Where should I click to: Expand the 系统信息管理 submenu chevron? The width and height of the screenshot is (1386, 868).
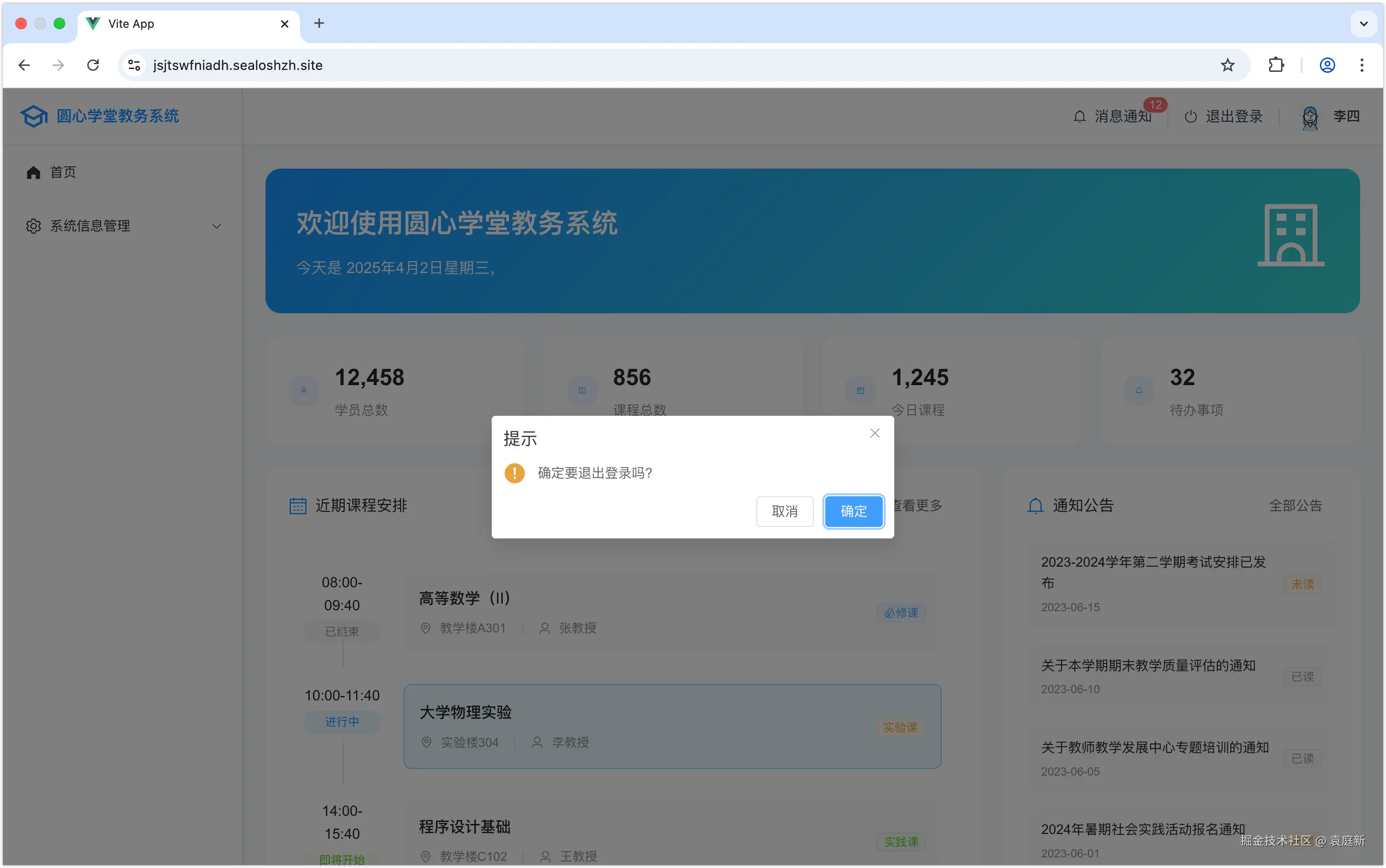click(217, 226)
